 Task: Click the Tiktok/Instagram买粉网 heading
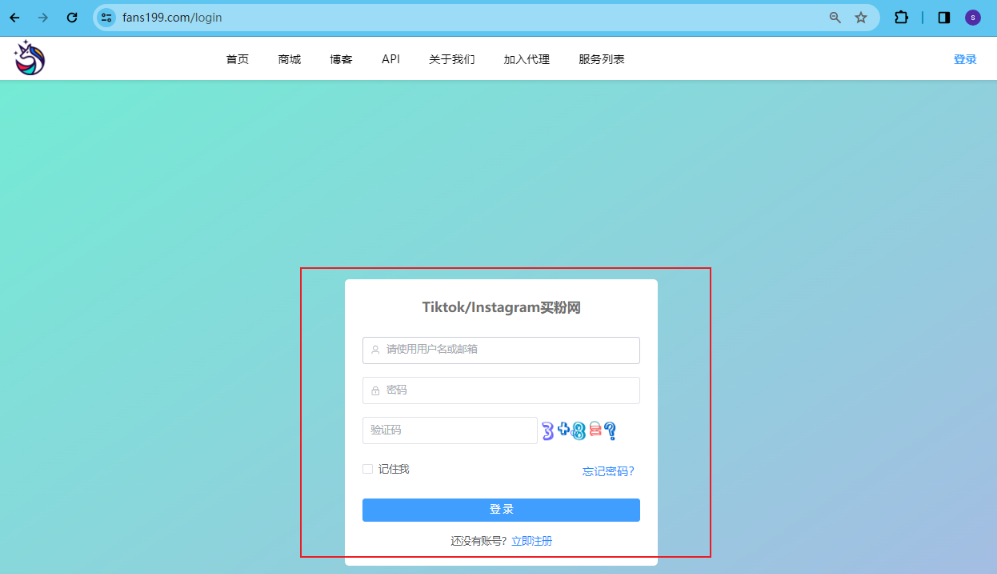coord(501,308)
